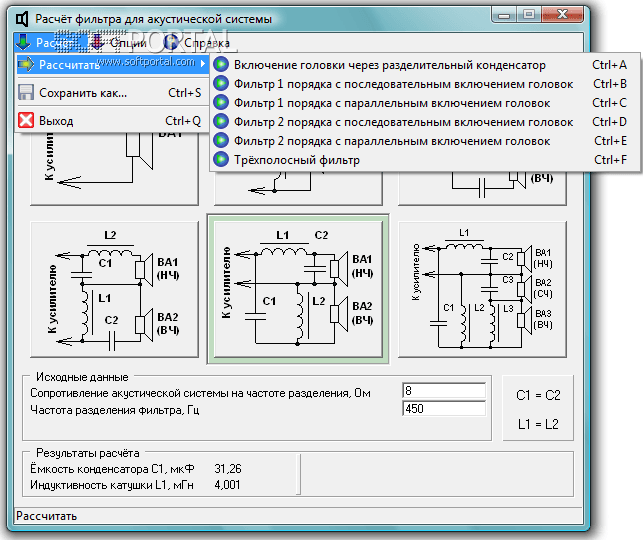
Task: Click the red X exit icon
Action: [26, 121]
